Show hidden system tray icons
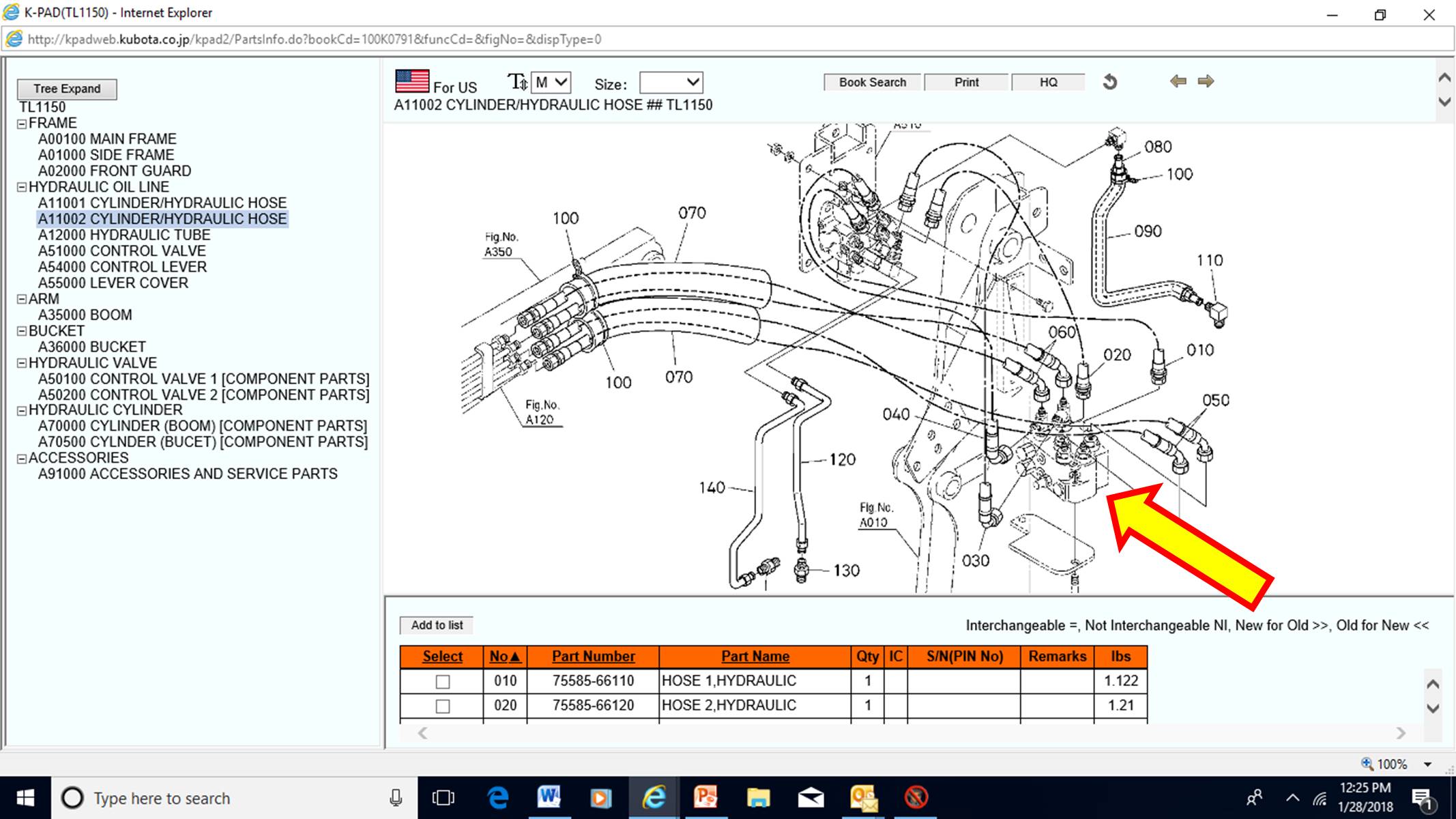1456x819 pixels. click(x=1292, y=798)
